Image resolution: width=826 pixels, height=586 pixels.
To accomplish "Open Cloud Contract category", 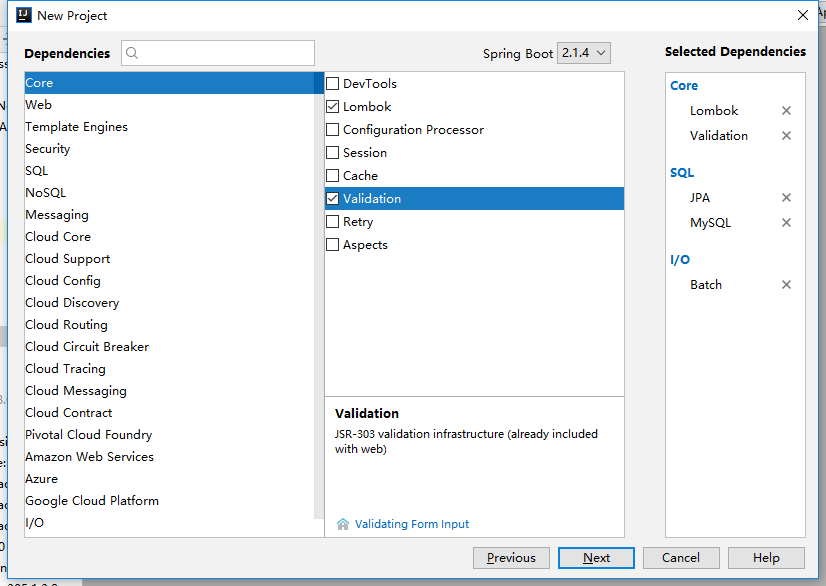I will click(169, 413).
